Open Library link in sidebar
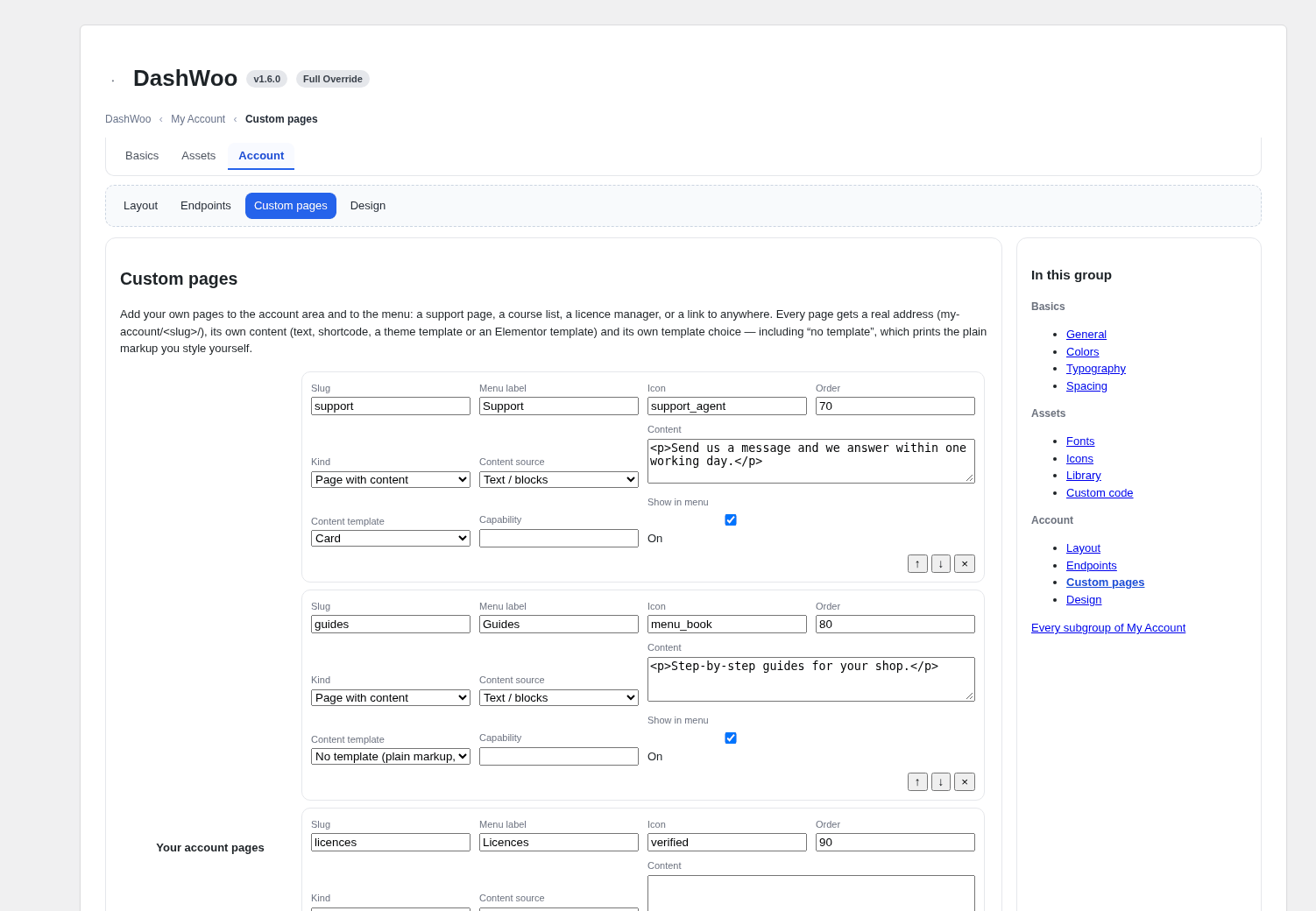This screenshot has width=1316, height=911. click(x=1084, y=476)
